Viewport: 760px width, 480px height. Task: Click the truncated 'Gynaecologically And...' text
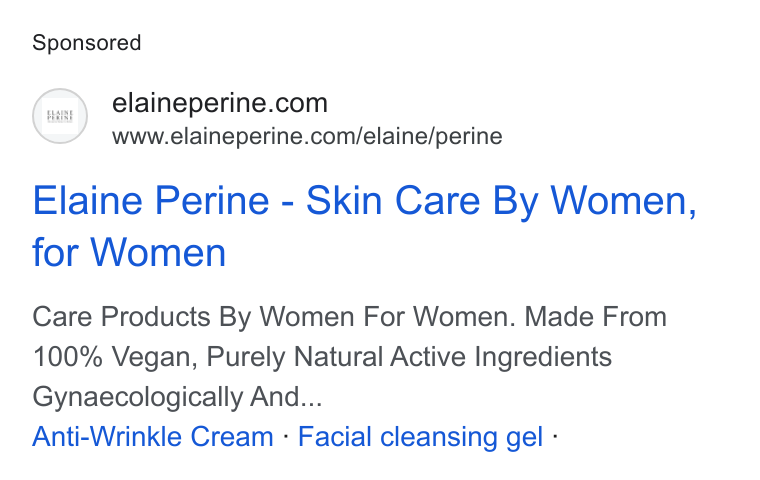pyautogui.click(x=177, y=397)
